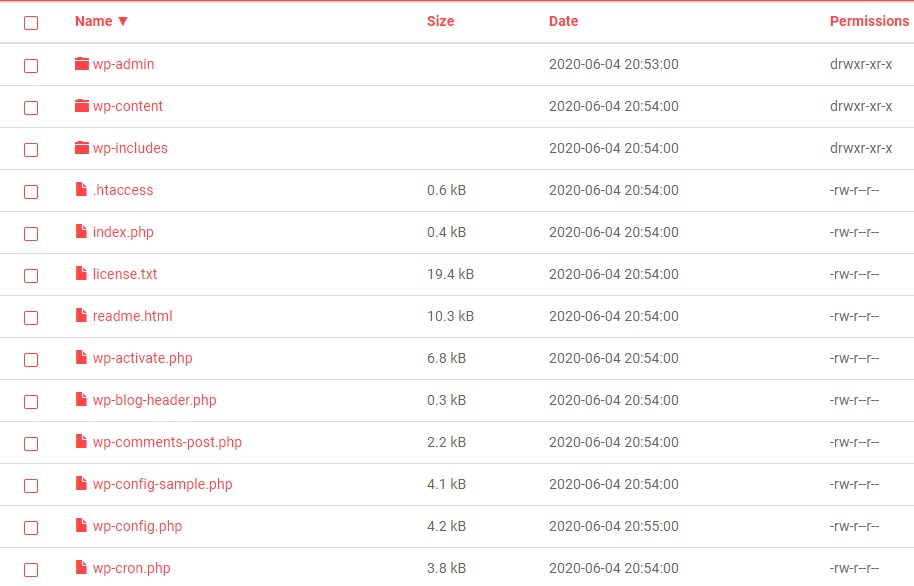Sort by Permissions column header
The image size is (914, 586).
pos(869,21)
